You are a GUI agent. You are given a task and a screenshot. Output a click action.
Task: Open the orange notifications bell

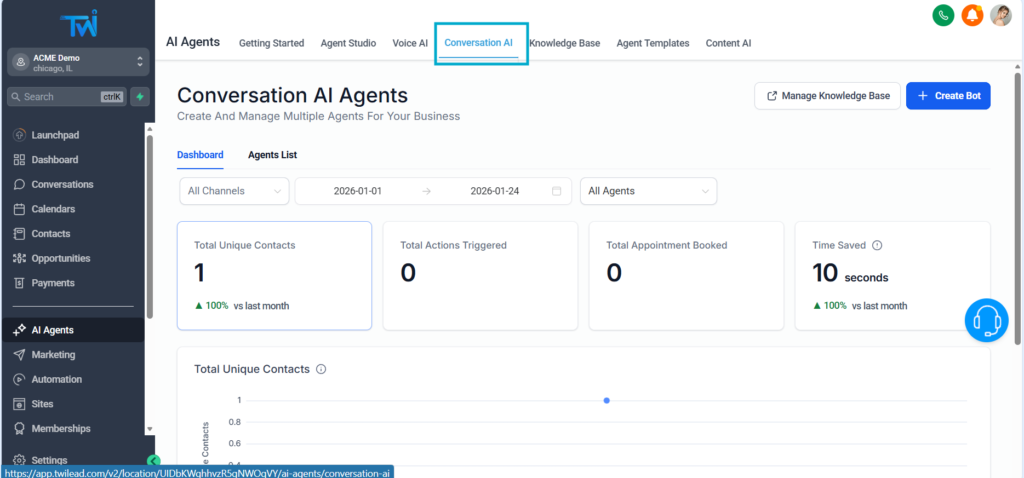click(971, 15)
